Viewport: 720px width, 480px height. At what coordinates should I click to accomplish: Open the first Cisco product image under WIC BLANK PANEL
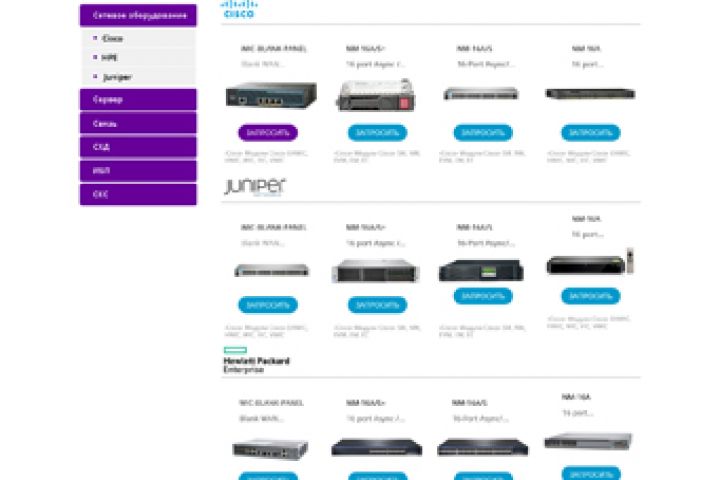[271, 95]
